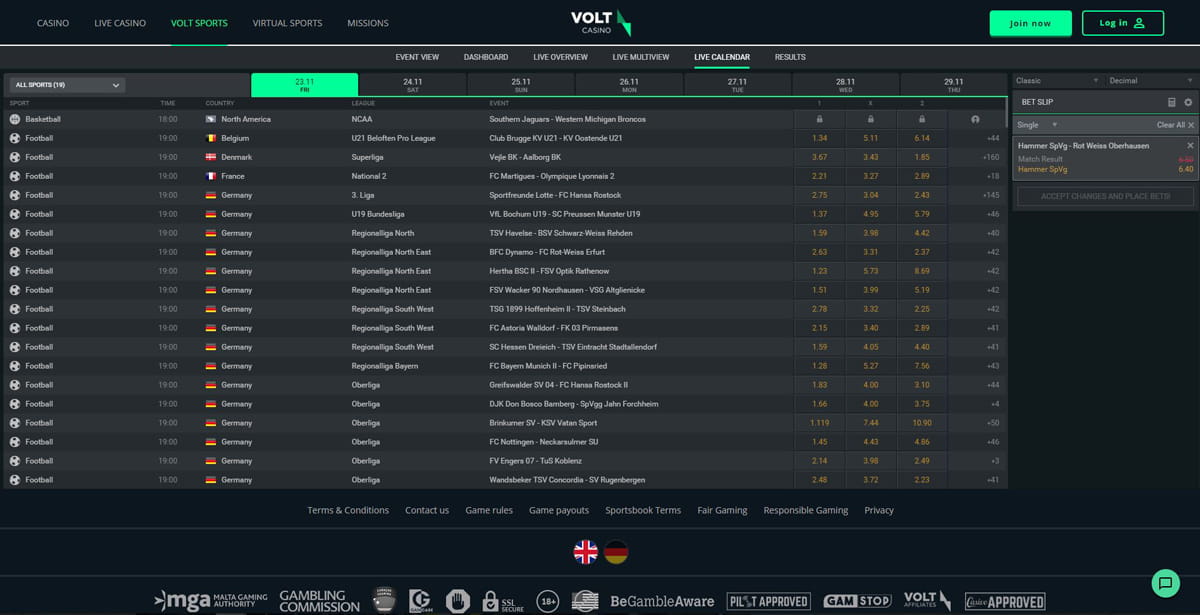Open Gambling Commission logo
1200x615 pixels.
tap(319, 601)
